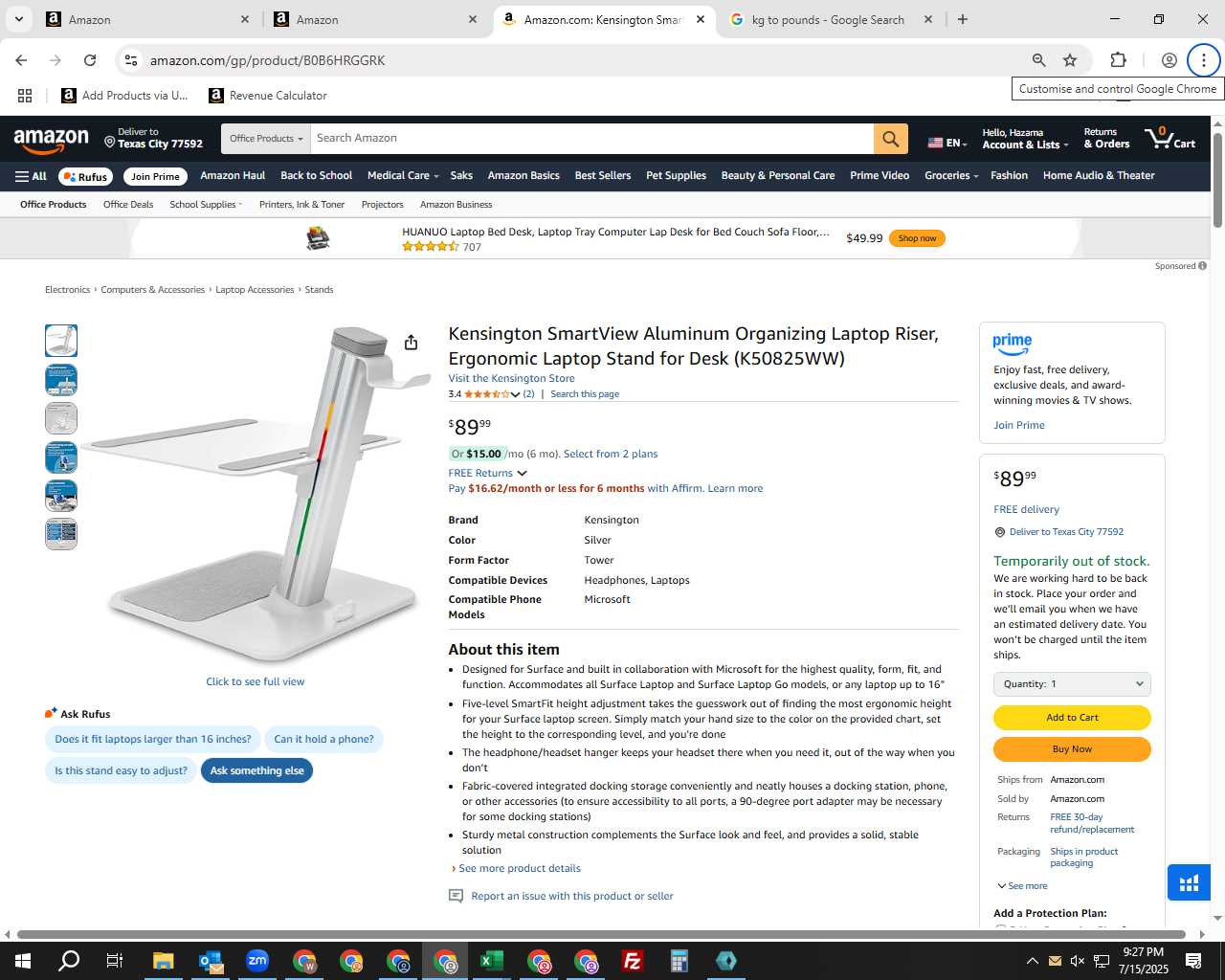Open the Visit the Kensington Store link
The width and height of the screenshot is (1225, 980).
click(511, 378)
